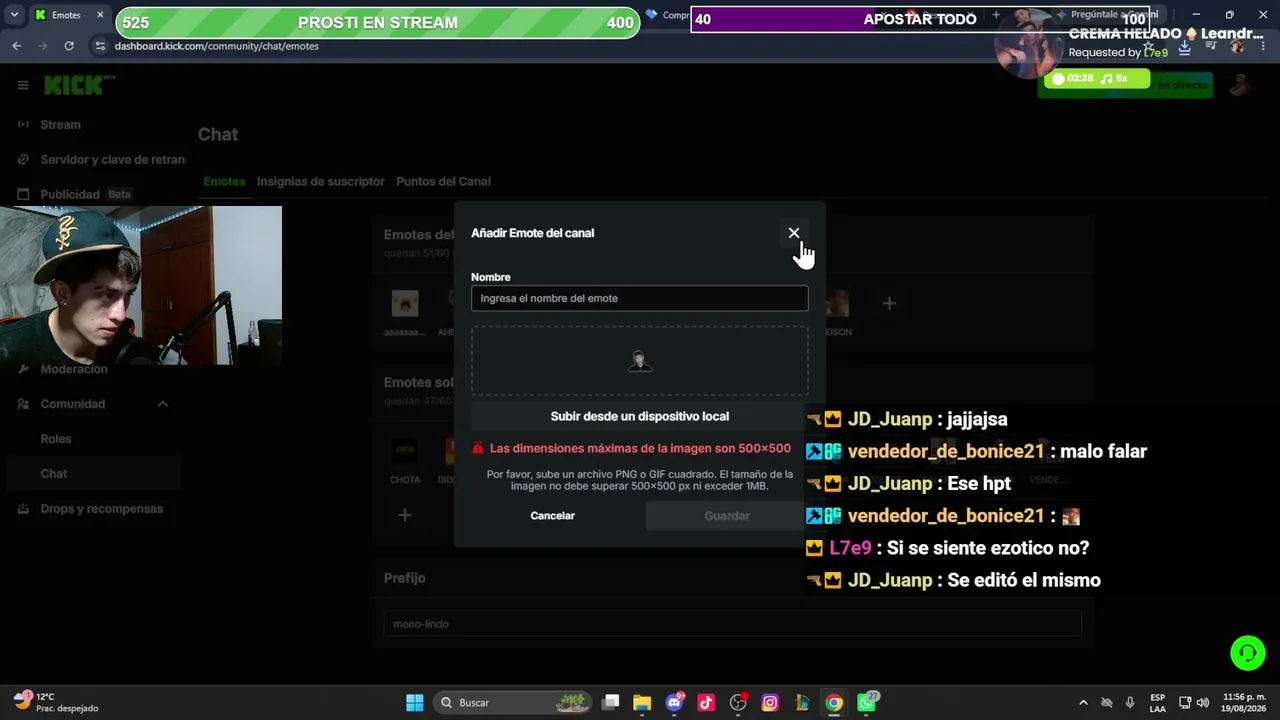This screenshot has height=720, width=1280.
Task: Open the hamburger menu beside Kick logo
Action: (x=23, y=86)
